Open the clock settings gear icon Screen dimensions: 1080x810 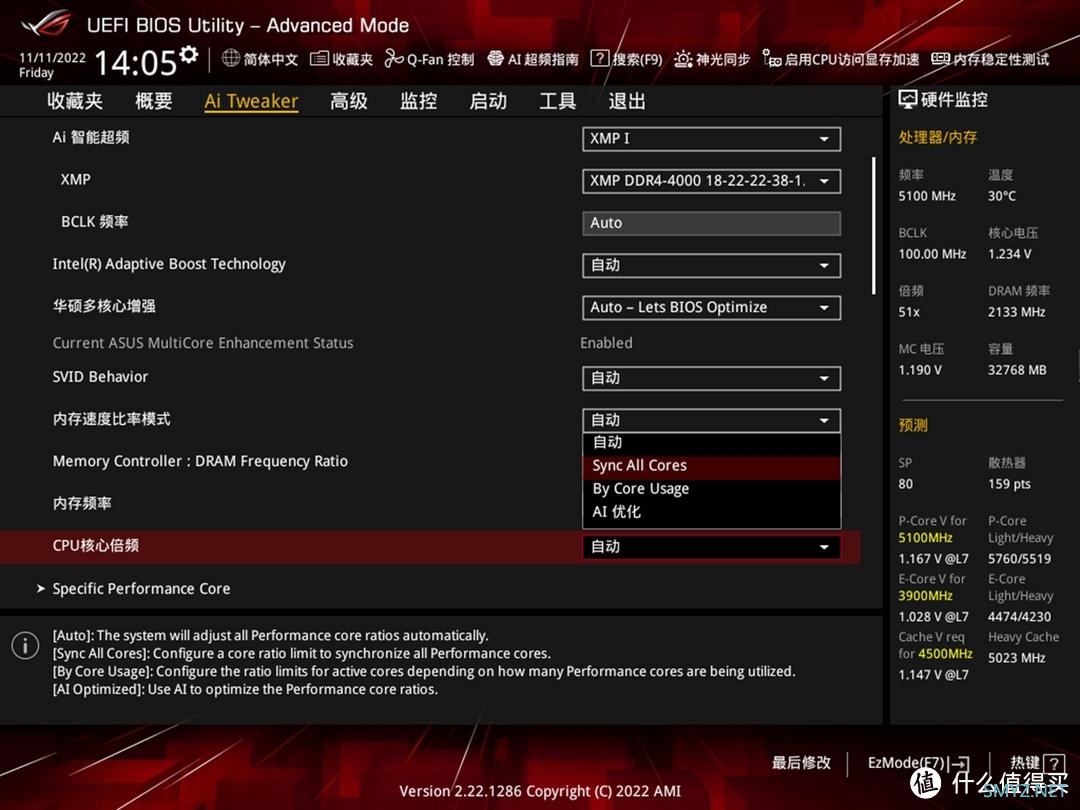click(x=189, y=54)
